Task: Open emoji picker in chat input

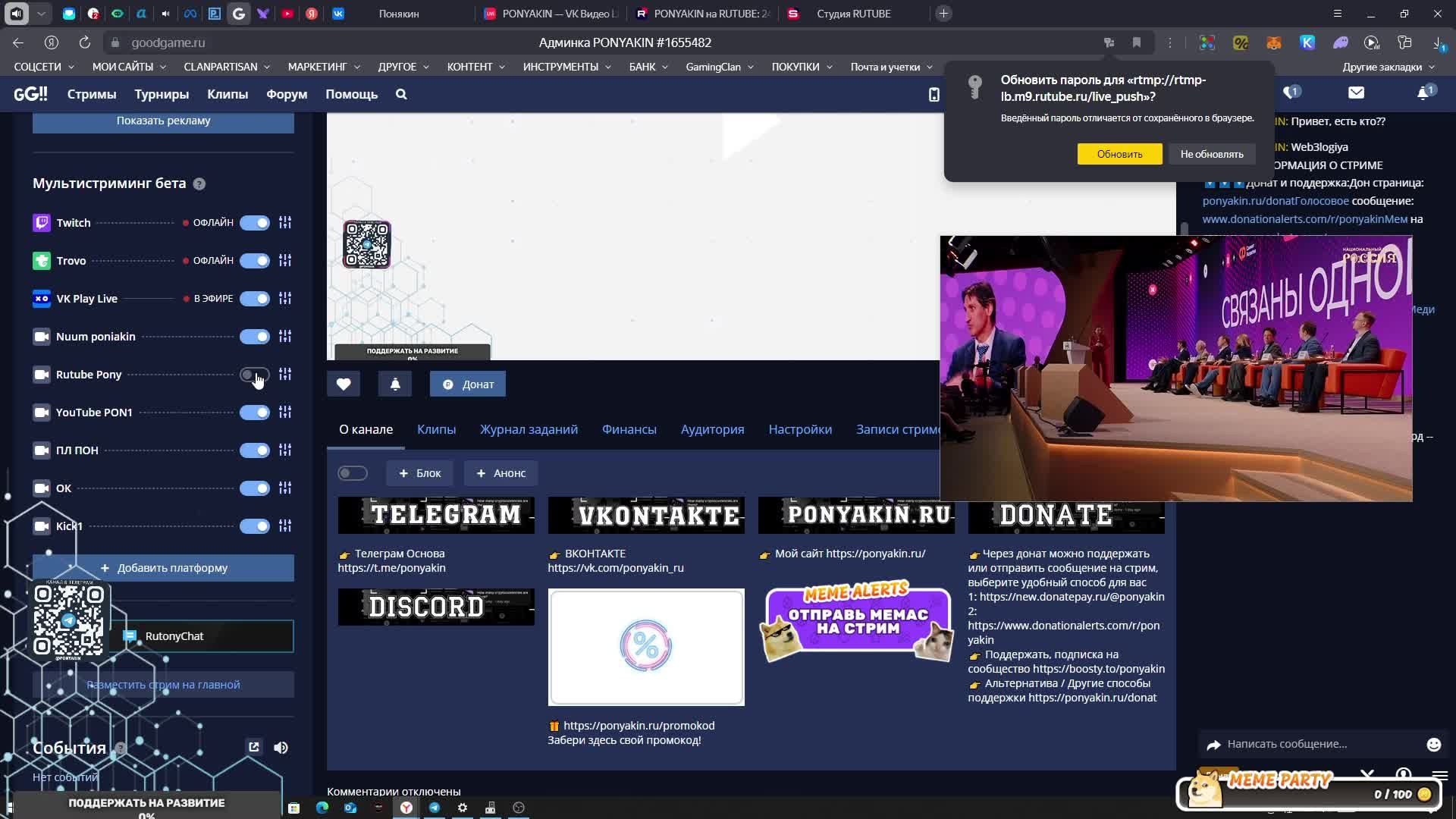Action: [1433, 745]
